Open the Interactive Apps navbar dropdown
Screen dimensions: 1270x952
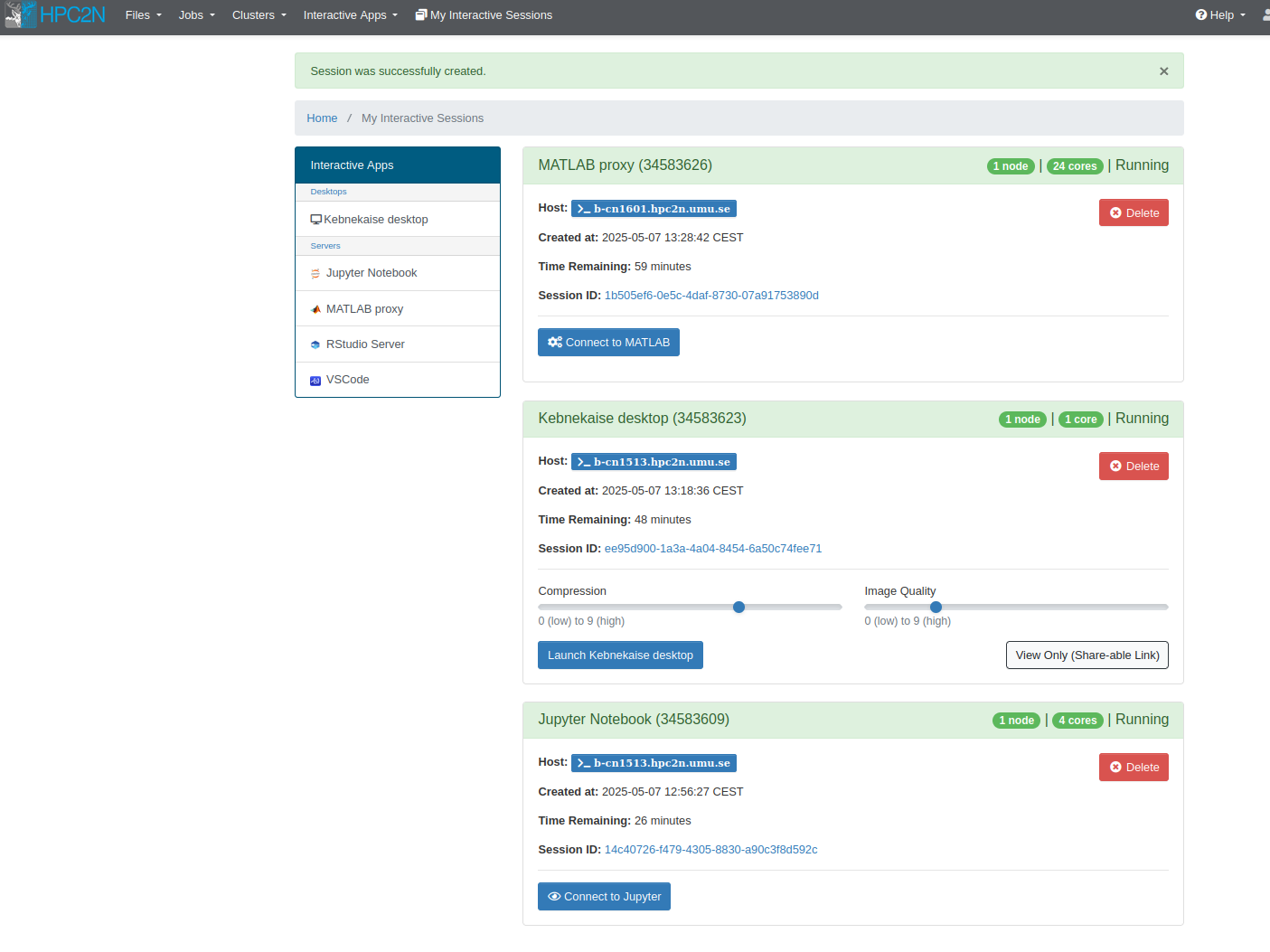(x=350, y=15)
